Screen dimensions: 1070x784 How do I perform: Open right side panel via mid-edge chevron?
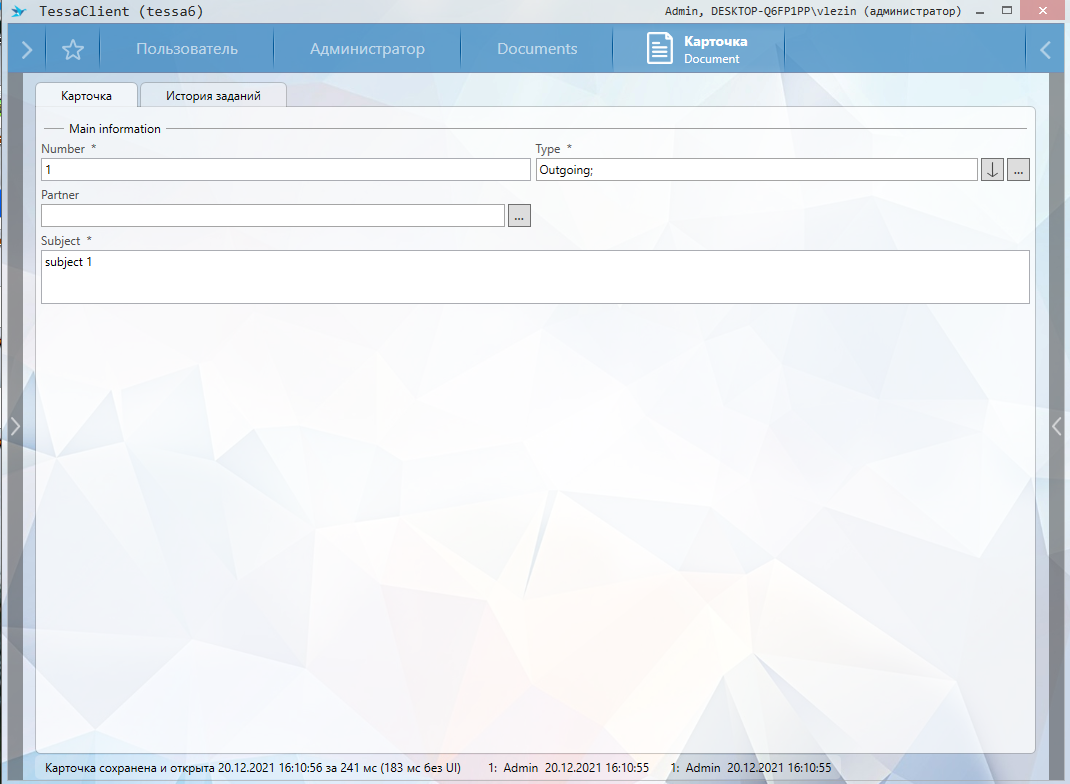tap(1056, 426)
